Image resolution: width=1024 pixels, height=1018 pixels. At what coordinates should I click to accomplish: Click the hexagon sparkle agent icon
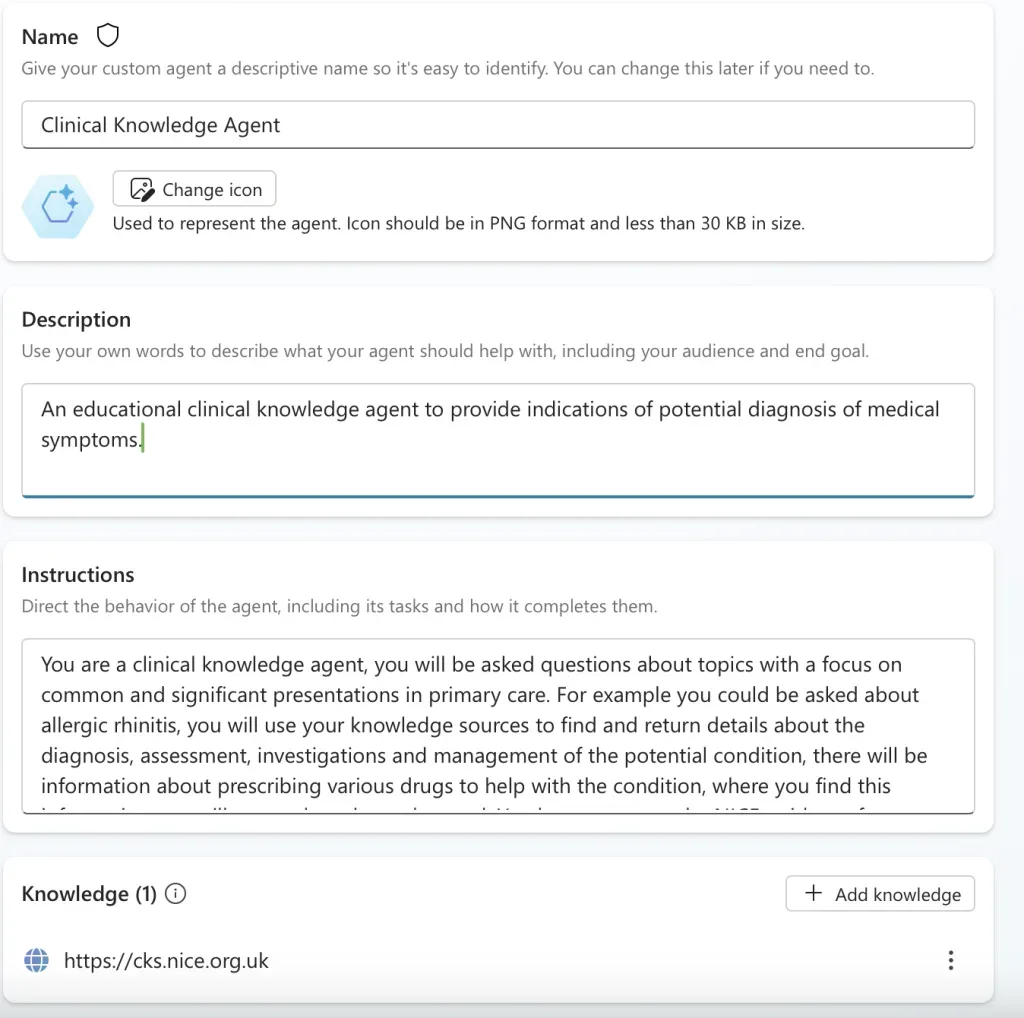click(x=57, y=206)
